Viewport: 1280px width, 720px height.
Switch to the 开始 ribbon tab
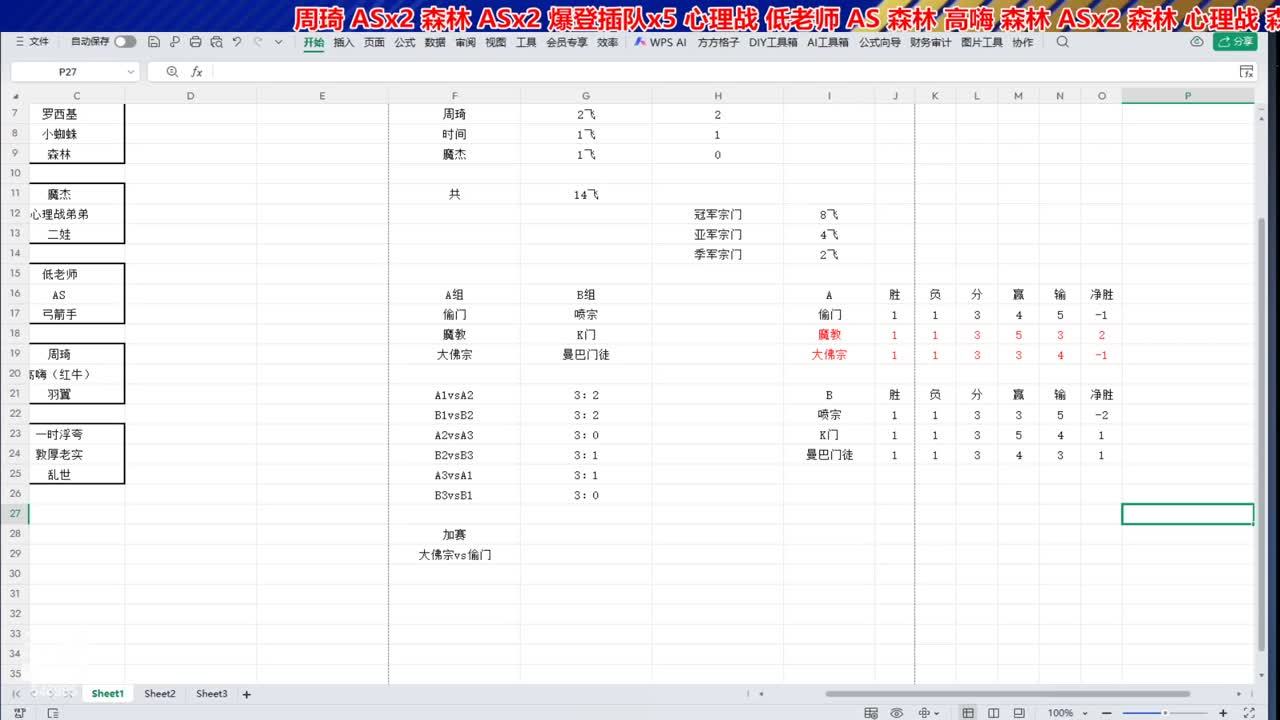pos(314,43)
